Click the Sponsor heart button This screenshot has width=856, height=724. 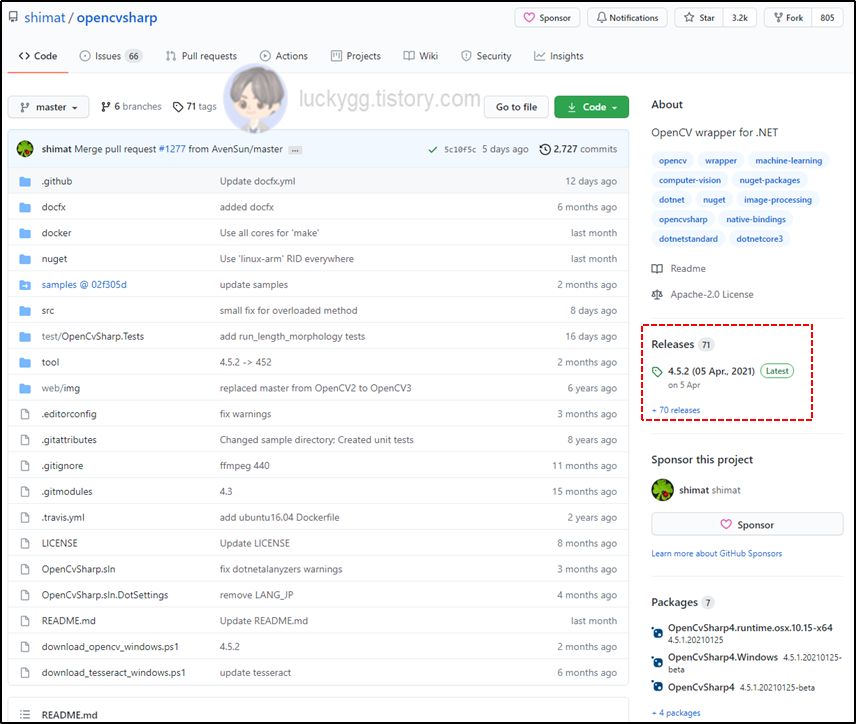tap(547, 17)
